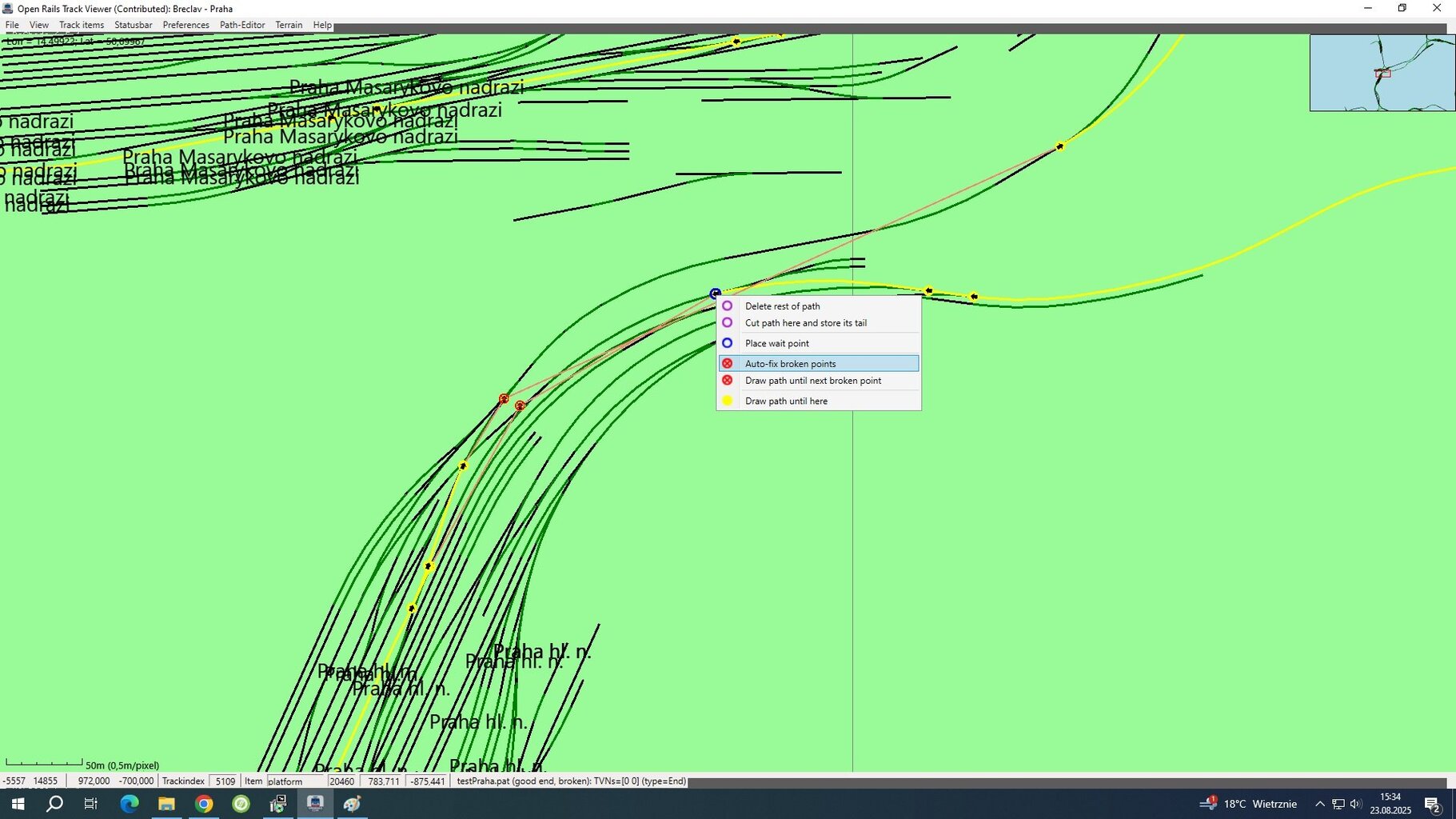The image size is (1456, 819).
Task: Open the Preferences menu
Action: 185,25
